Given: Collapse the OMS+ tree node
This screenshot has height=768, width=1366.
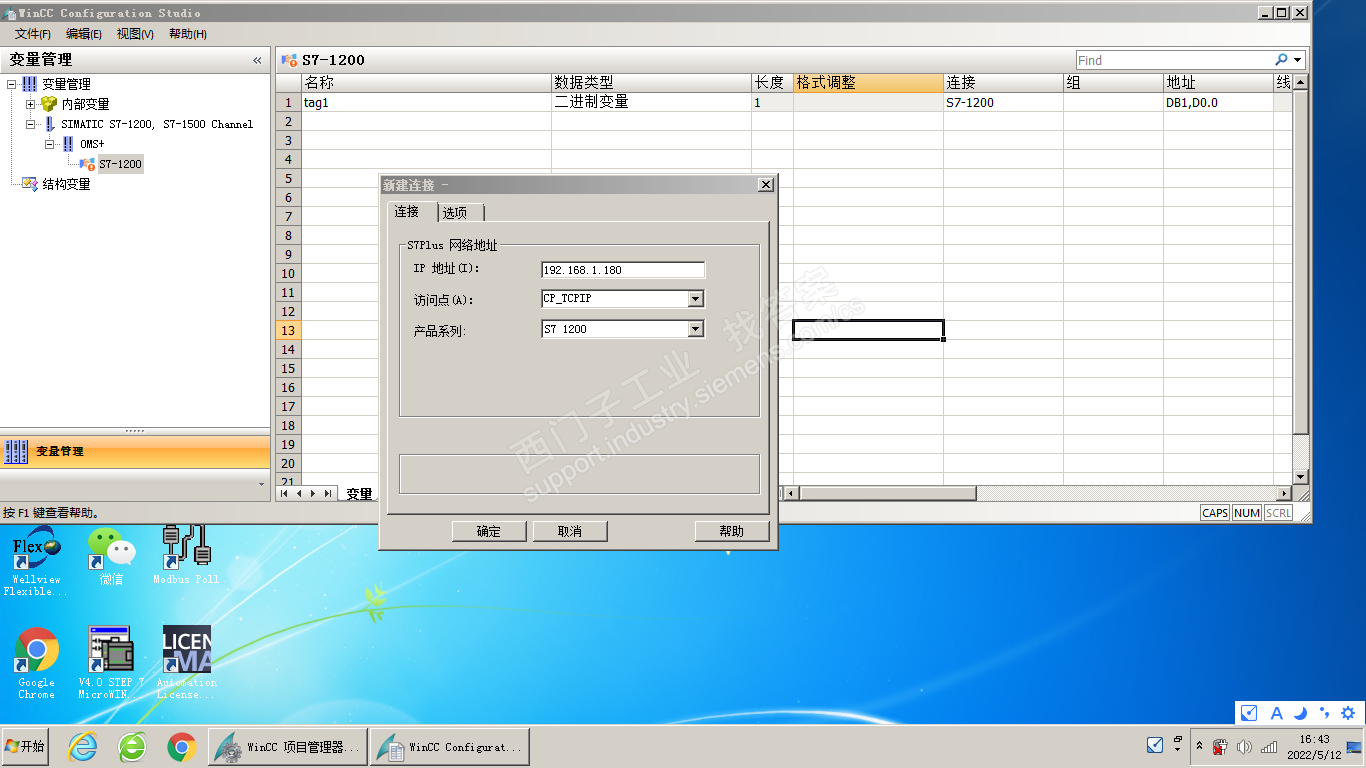Looking at the screenshot, I should (x=50, y=144).
